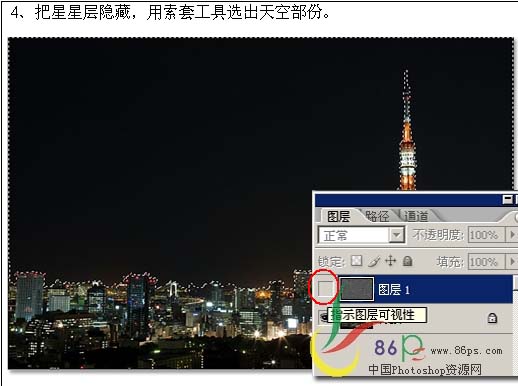
Task: Click the lock transparent pixels icon
Action: (356, 261)
